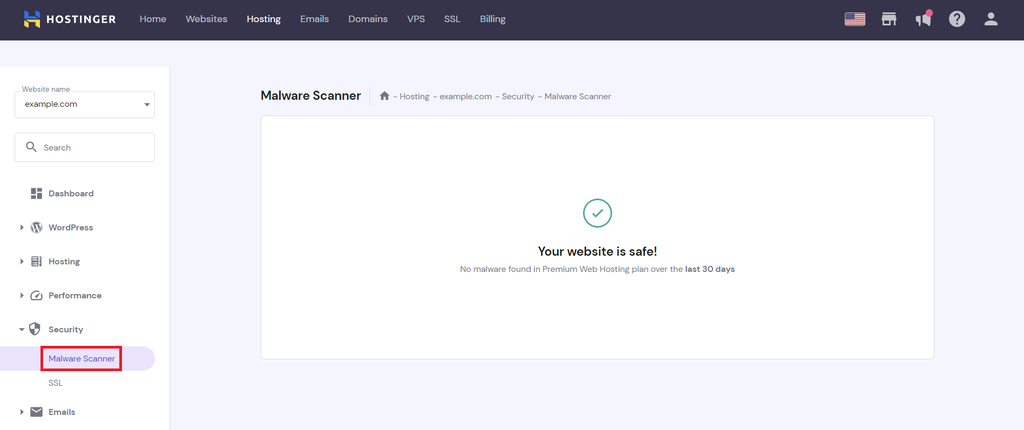Select SSL under Security in sidebar
Viewport: 1024px width, 430px height.
(x=55, y=383)
